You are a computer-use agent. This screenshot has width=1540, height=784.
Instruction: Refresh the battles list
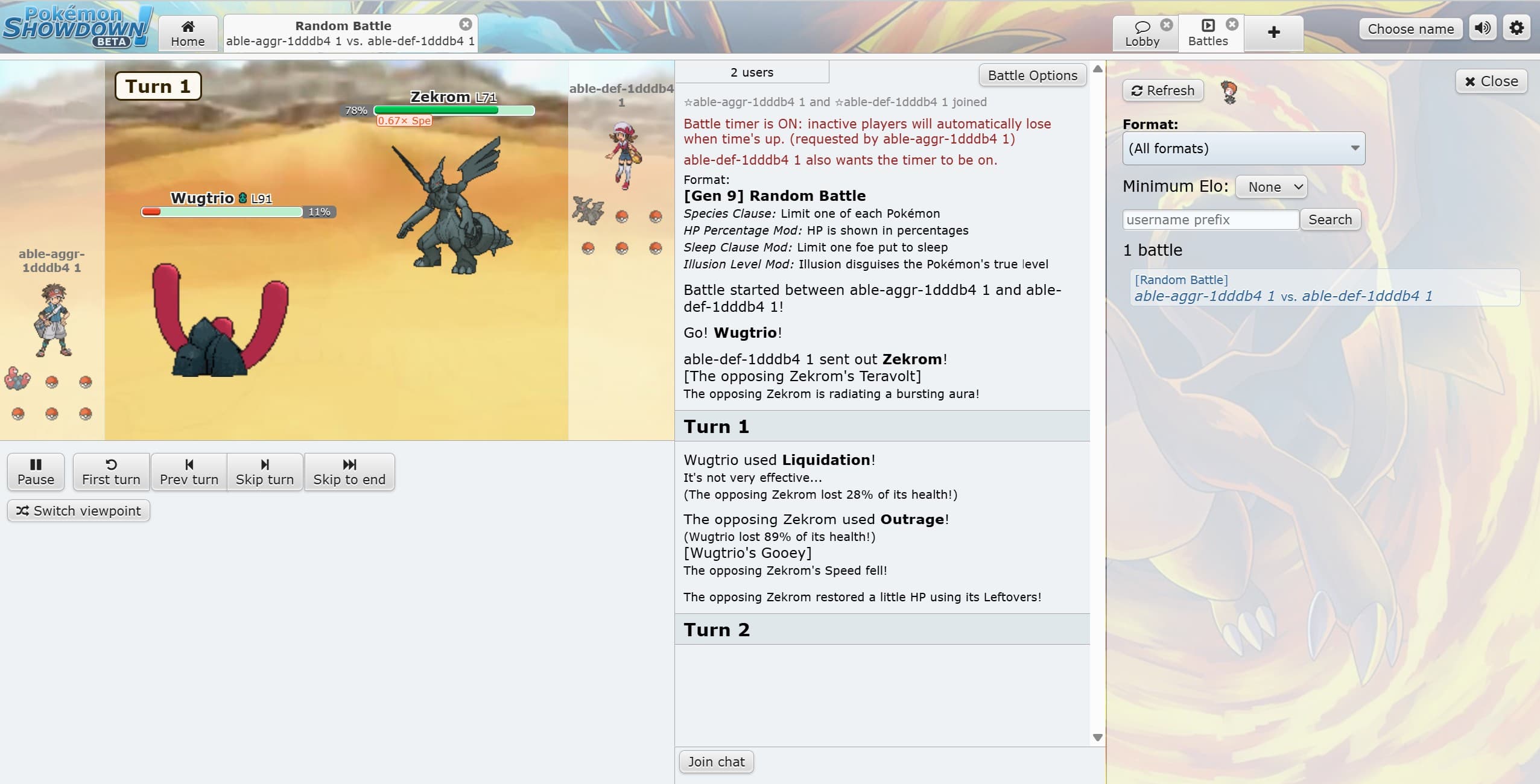[1162, 90]
